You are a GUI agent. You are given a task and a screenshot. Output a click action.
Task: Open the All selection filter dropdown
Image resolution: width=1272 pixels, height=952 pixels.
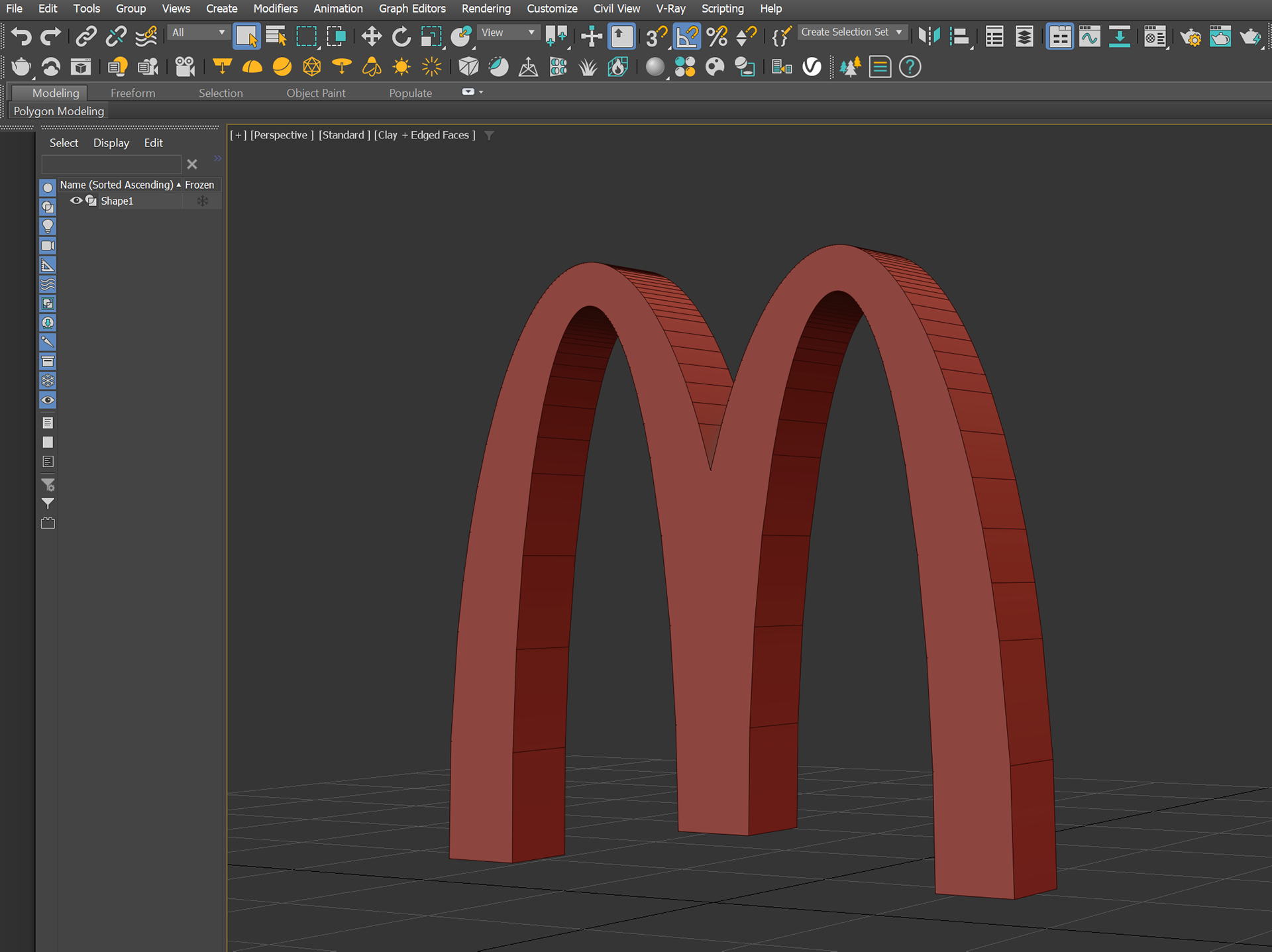(198, 32)
